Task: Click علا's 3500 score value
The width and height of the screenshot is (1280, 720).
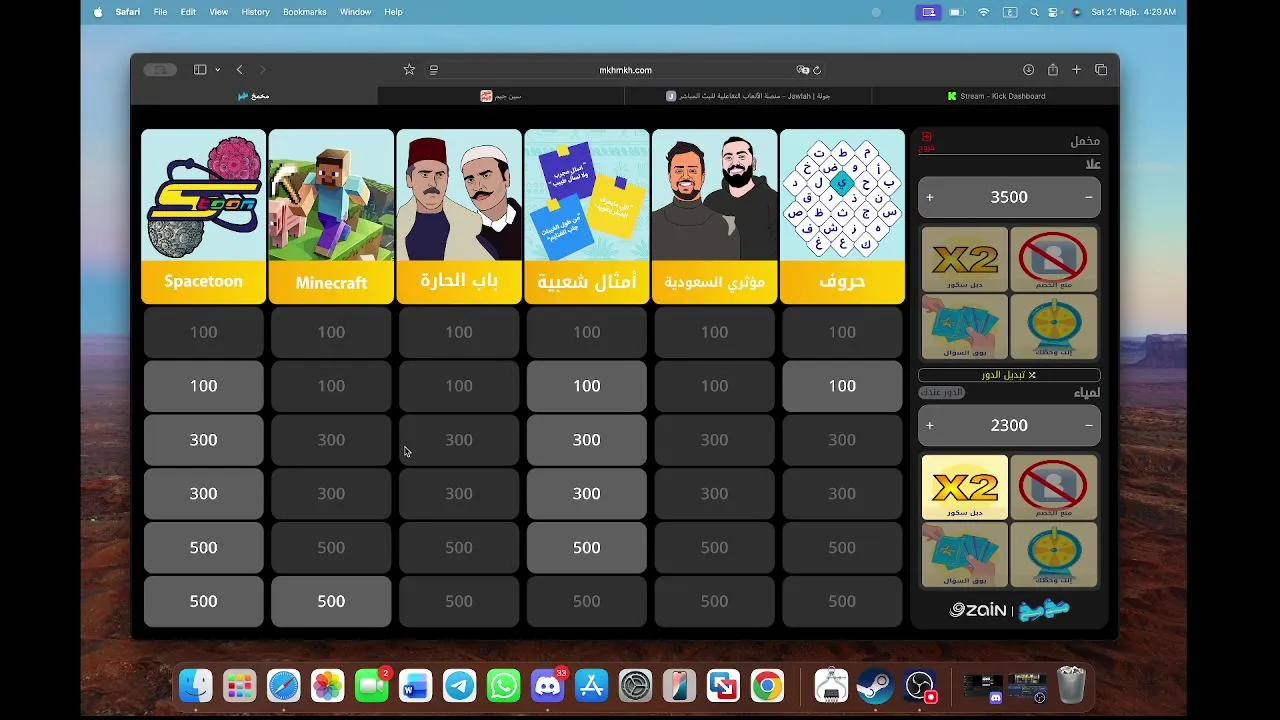Action: 1009,198
